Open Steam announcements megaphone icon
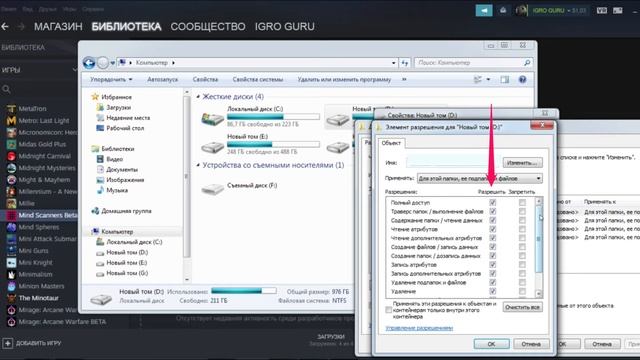 click(484, 10)
